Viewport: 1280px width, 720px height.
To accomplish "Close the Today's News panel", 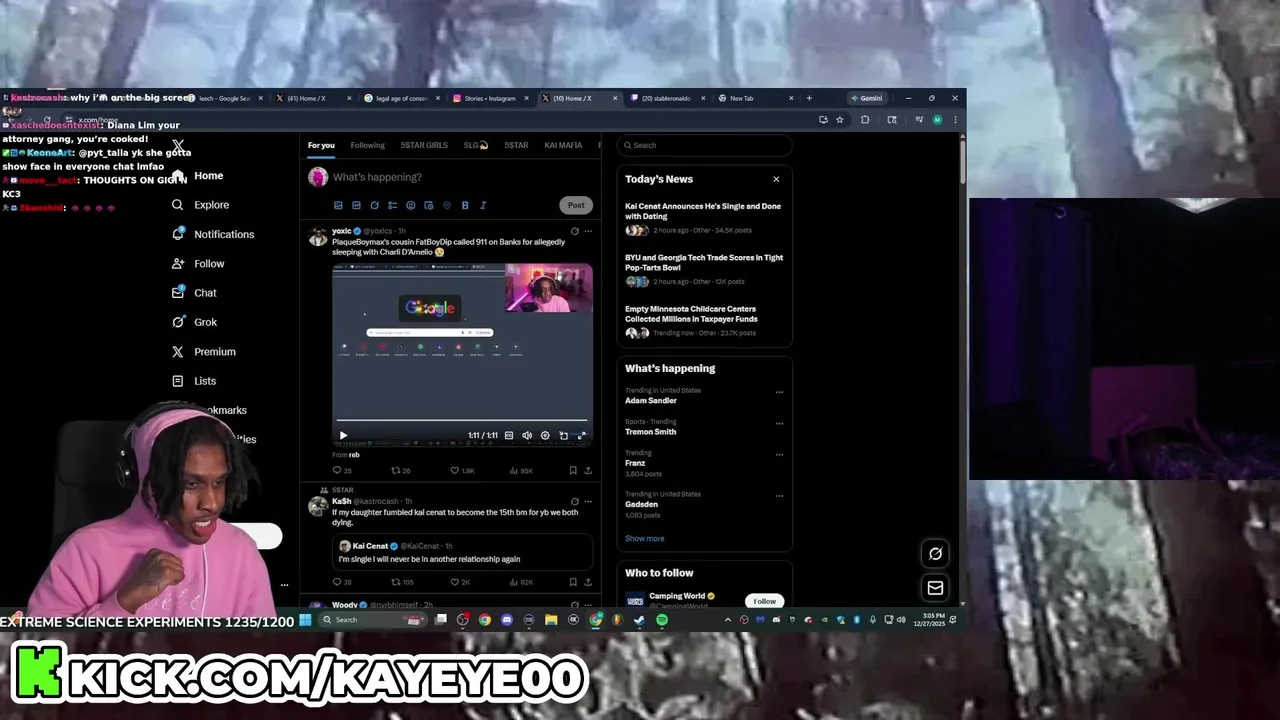I will (x=776, y=179).
